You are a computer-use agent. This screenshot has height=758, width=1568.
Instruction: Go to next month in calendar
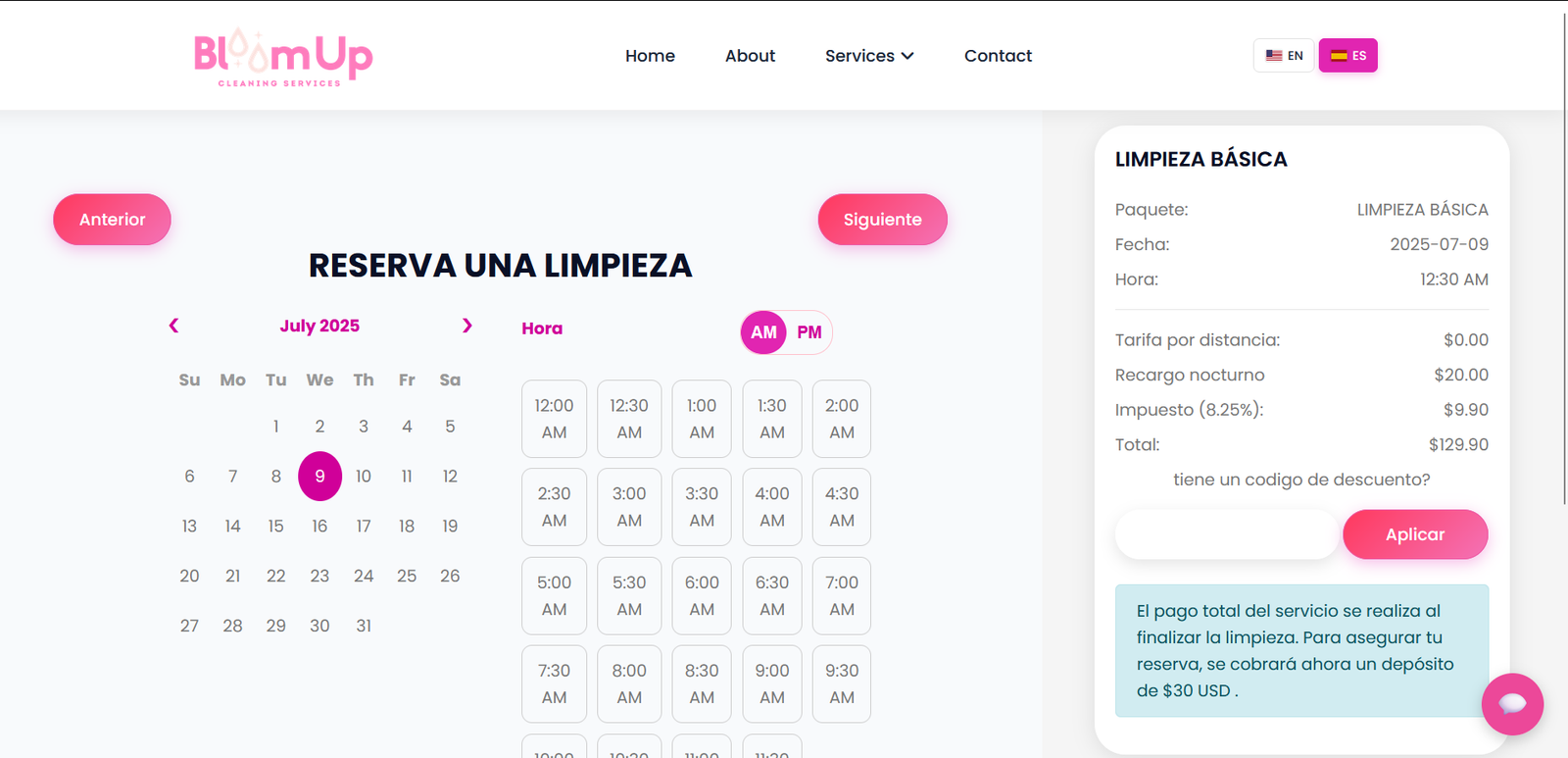tap(467, 326)
